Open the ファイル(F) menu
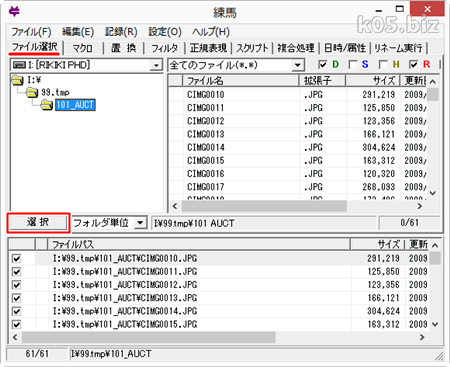The width and height of the screenshot is (450, 367). [x=31, y=32]
